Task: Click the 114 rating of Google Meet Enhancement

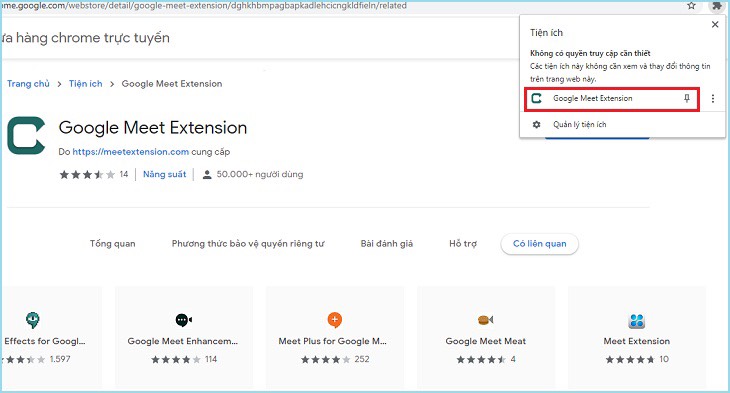Action: click(x=211, y=359)
